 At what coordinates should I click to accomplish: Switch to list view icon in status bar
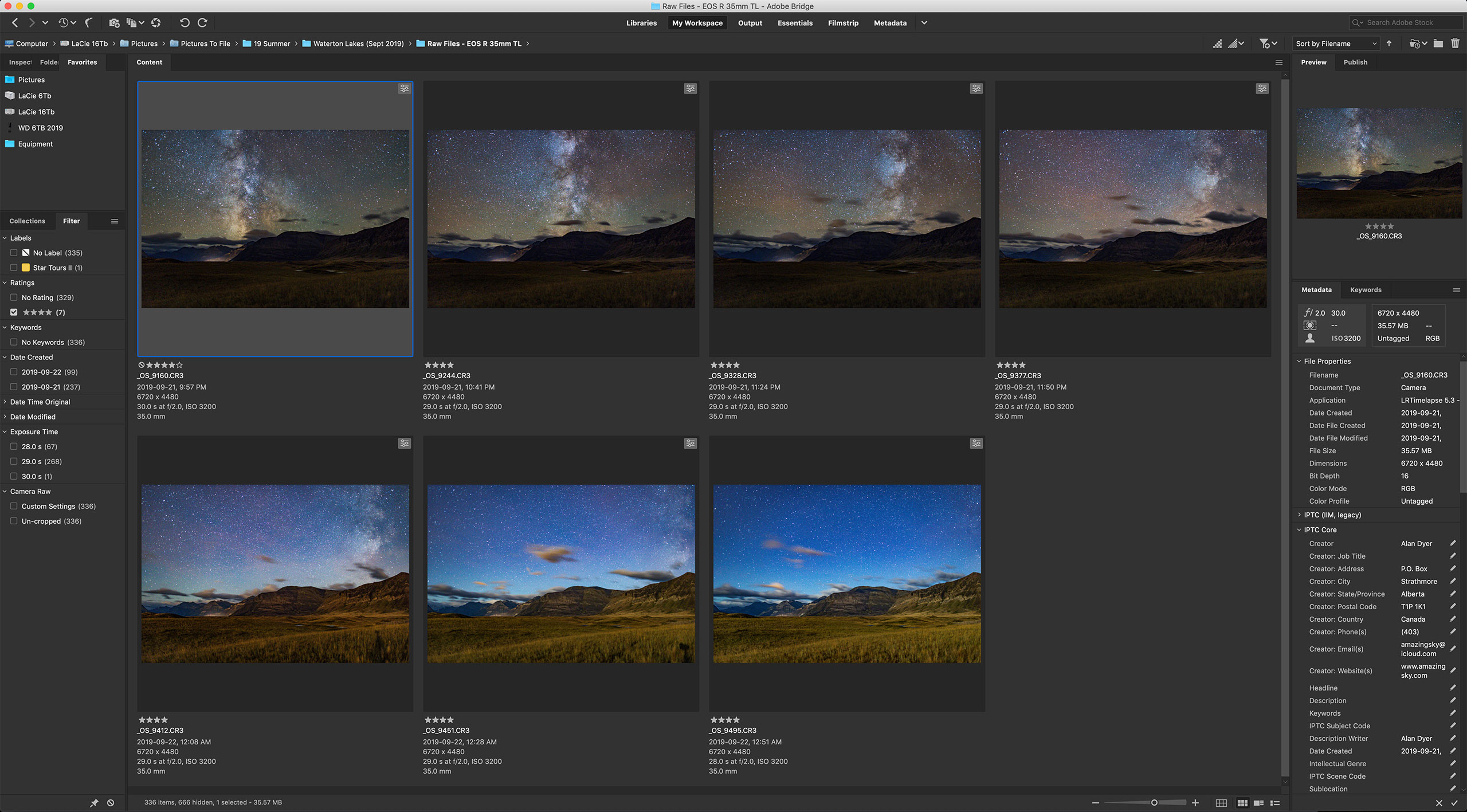[x=1275, y=803]
